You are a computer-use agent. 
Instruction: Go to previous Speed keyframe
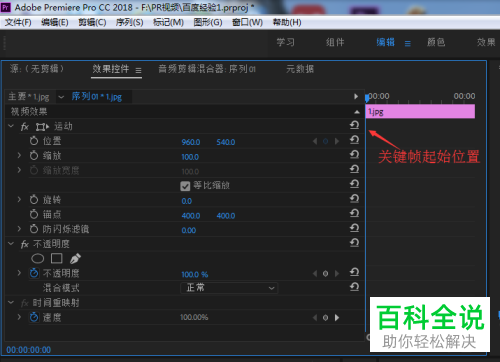coord(315,318)
